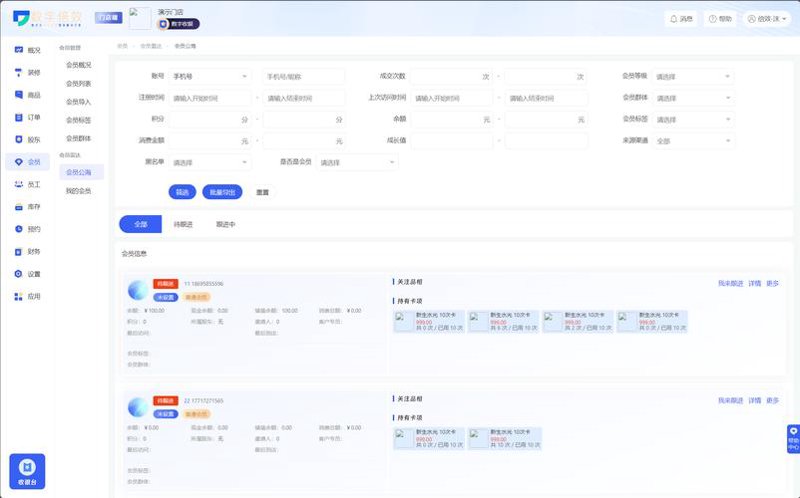Open 详情 for member 18695855596
Viewport: 800px width, 498px height.
(x=755, y=284)
